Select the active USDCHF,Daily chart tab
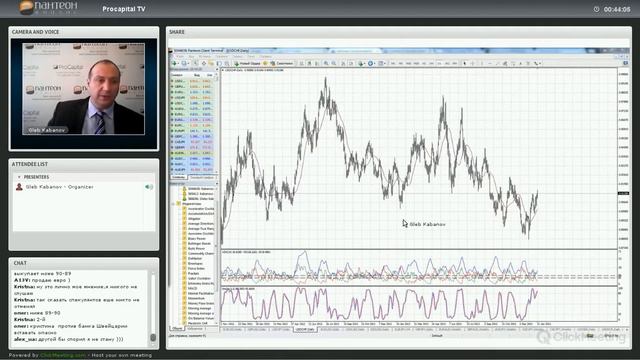The height and width of the screenshot is (360, 640). tap(305, 329)
